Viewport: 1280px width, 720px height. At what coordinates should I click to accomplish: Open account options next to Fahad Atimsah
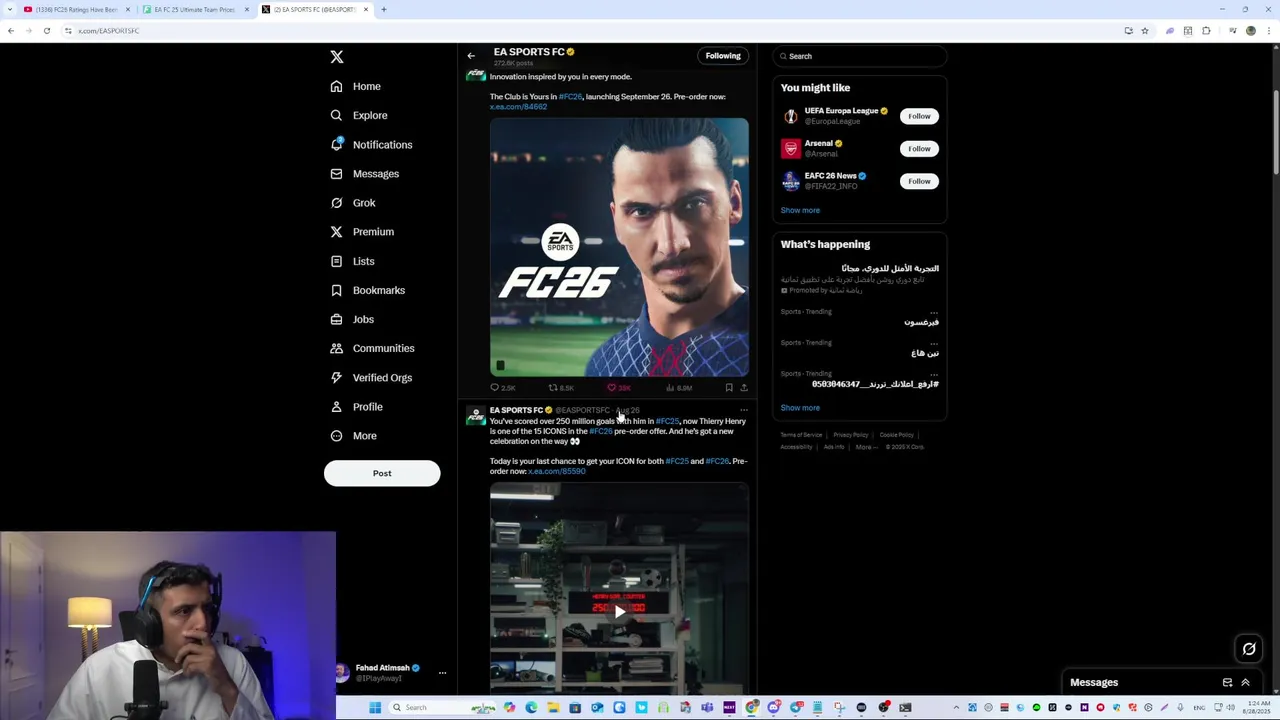point(442,673)
